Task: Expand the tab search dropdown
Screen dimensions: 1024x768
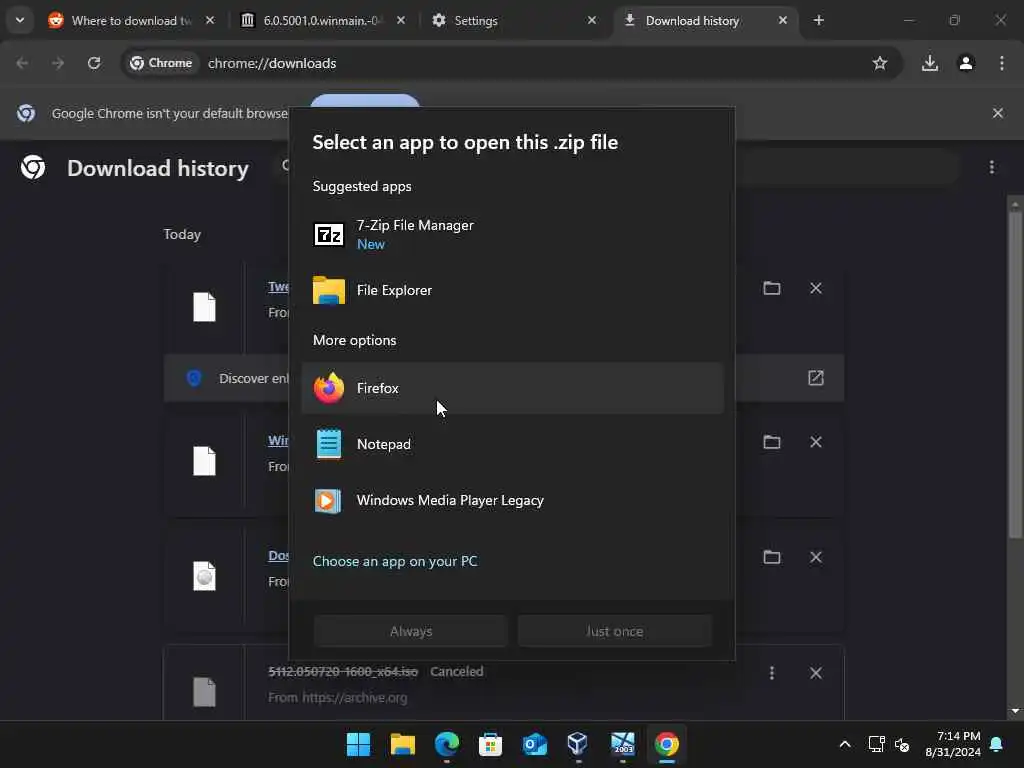Action: [x=20, y=20]
